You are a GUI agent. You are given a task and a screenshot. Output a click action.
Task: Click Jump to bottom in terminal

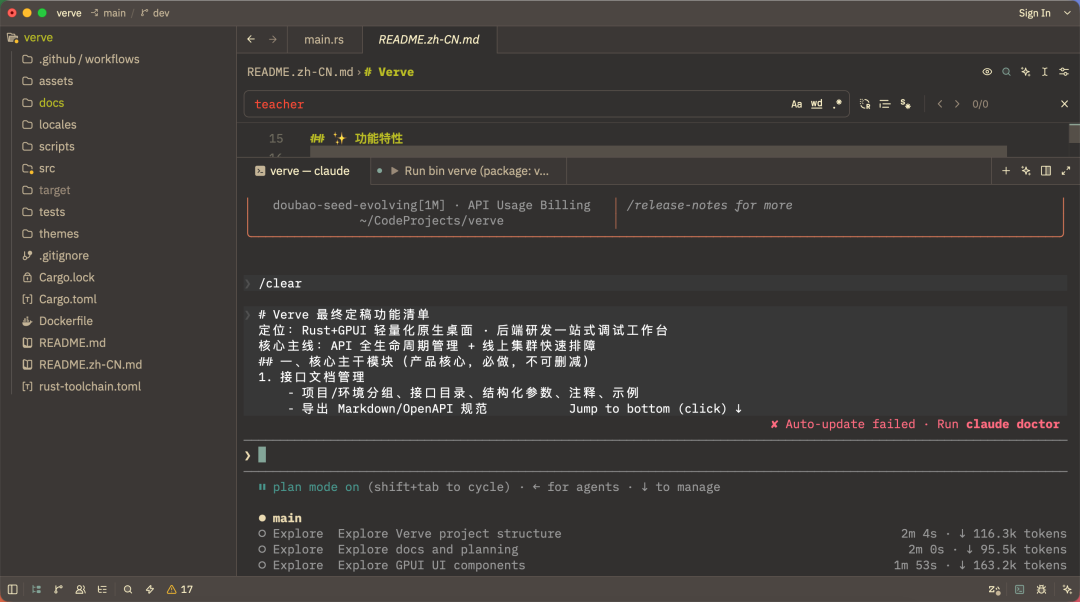click(655, 408)
